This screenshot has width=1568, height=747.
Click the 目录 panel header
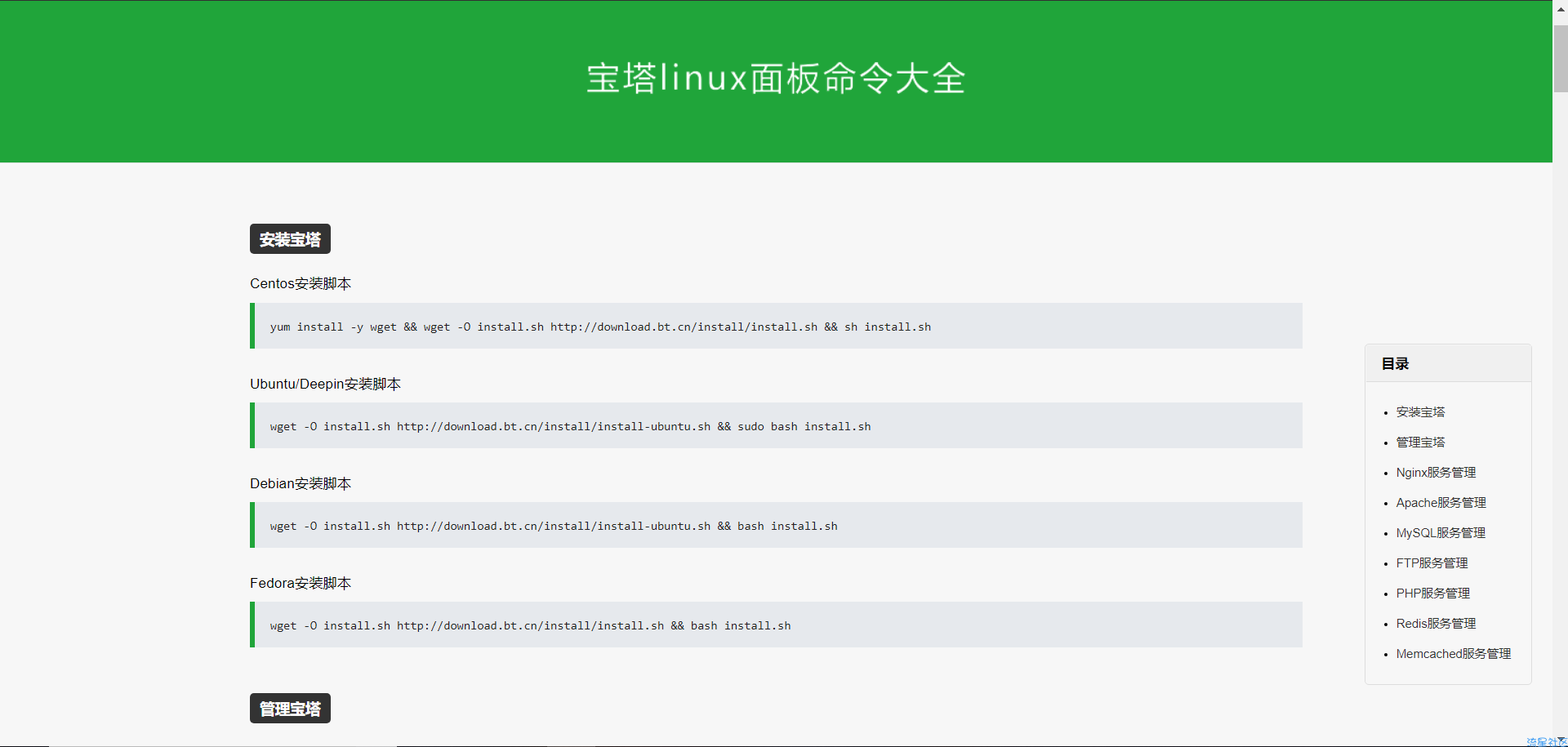tap(1448, 363)
